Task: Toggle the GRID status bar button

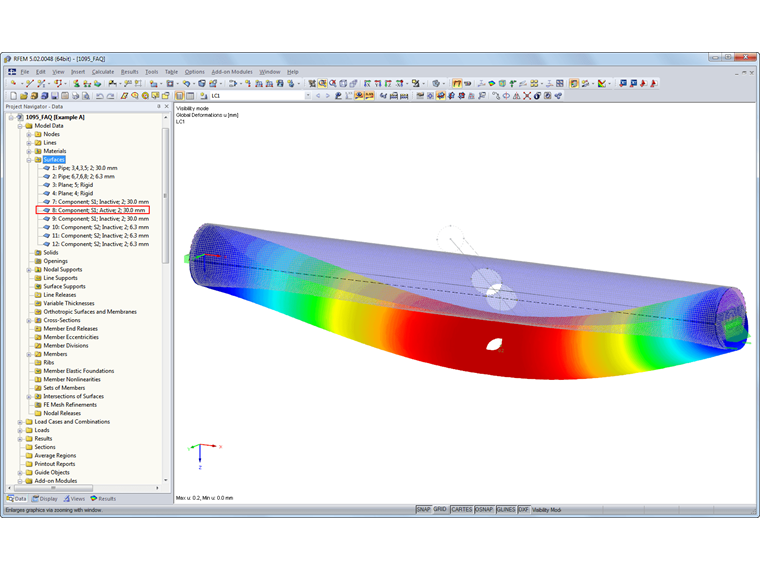Action: click(x=440, y=510)
